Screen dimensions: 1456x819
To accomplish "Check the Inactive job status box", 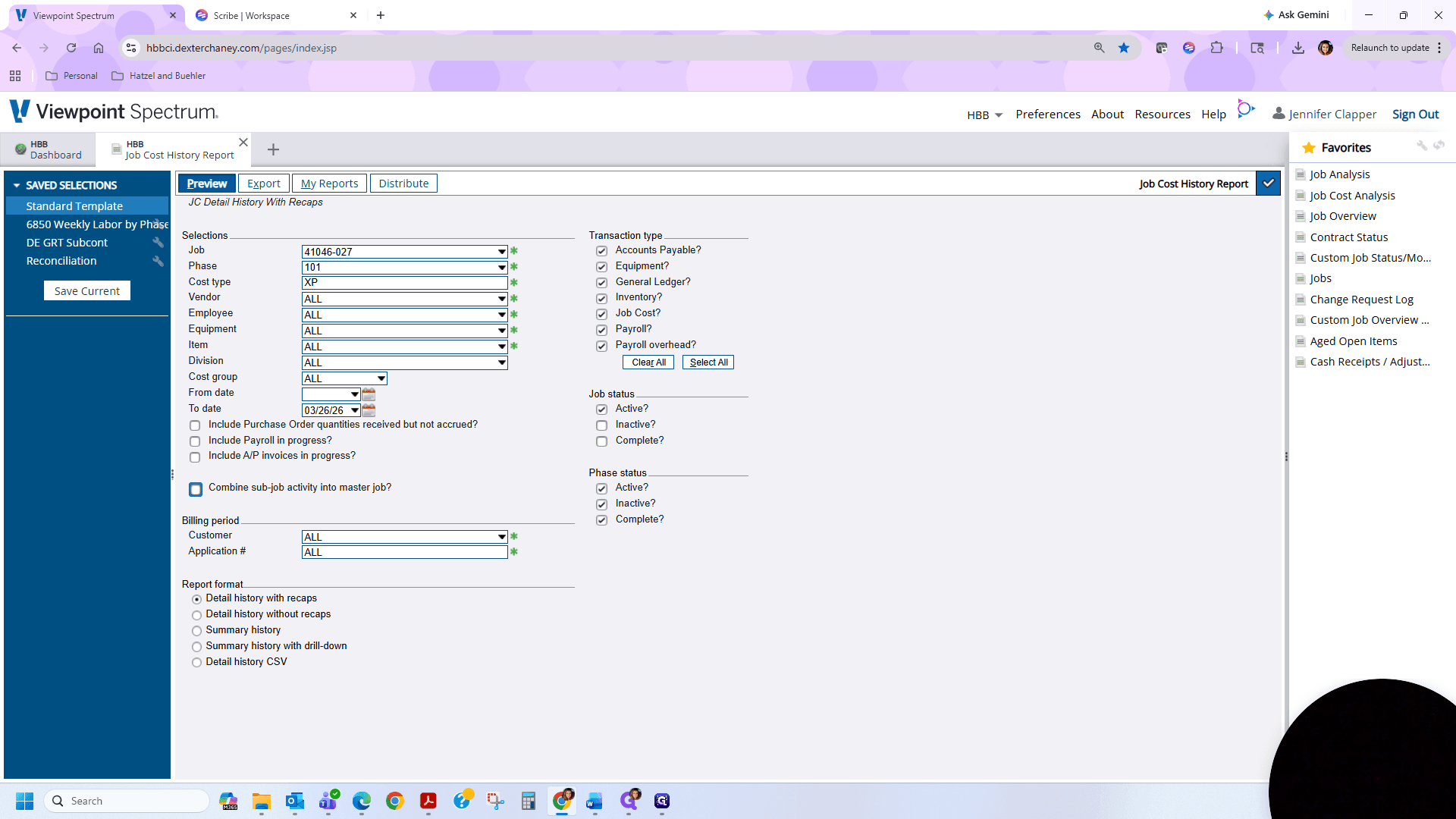I will pyautogui.click(x=601, y=425).
